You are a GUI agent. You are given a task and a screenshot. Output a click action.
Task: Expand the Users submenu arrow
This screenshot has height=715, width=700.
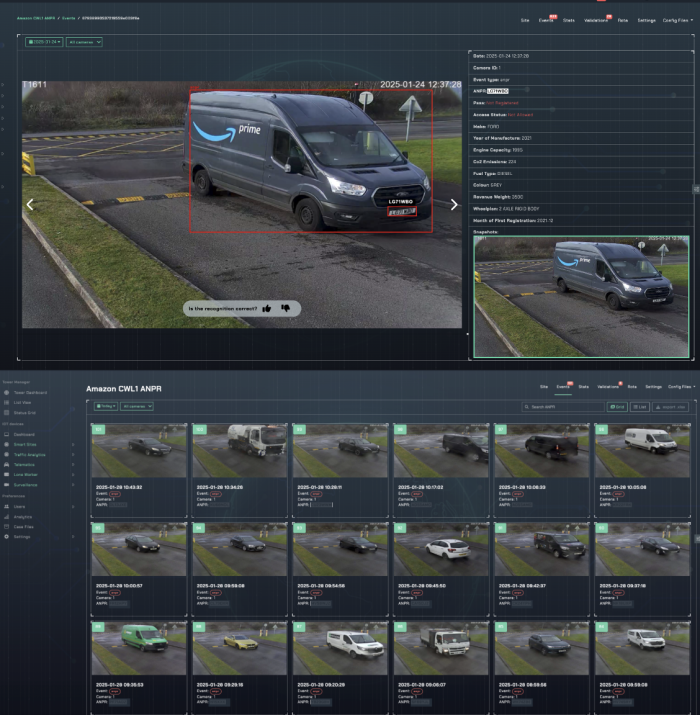click(73, 507)
